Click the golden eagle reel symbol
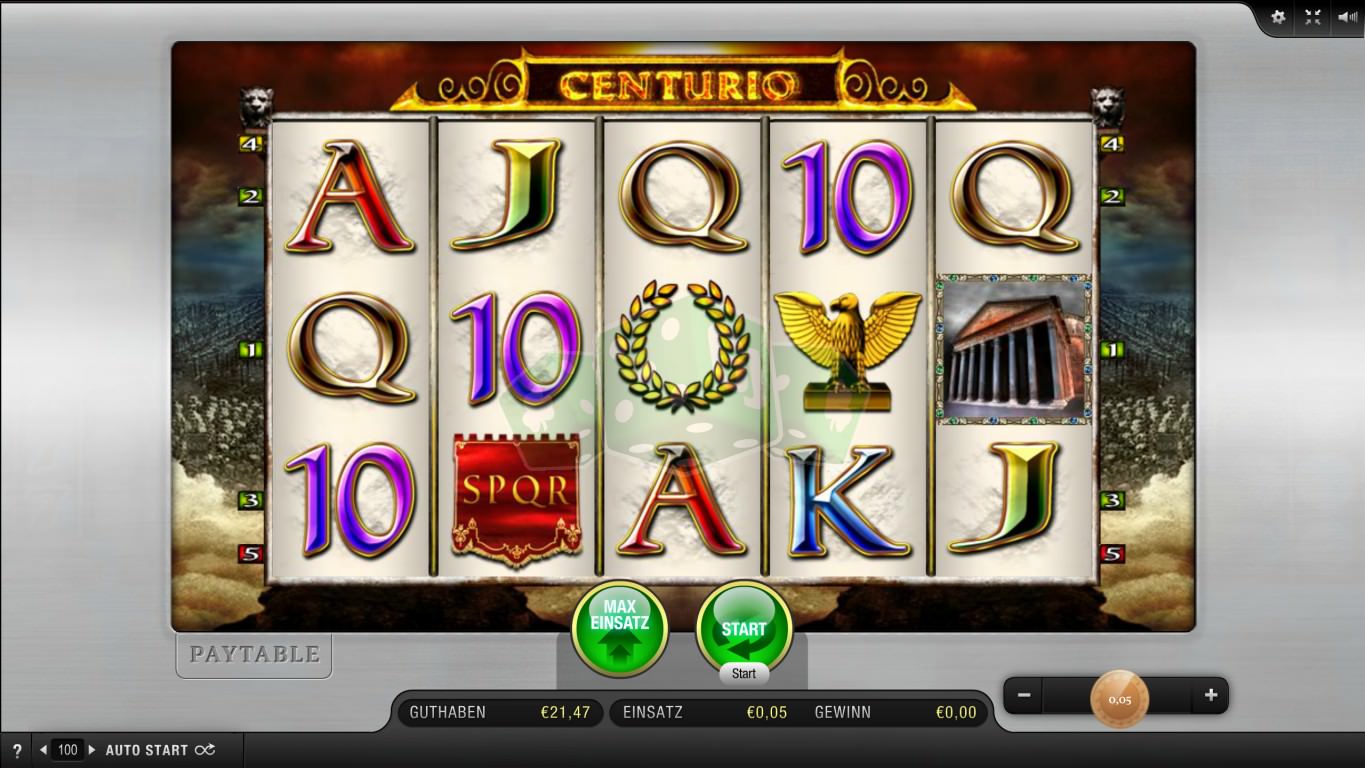Image resolution: width=1365 pixels, height=768 pixels. pyautogui.click(x=847, y=349)
